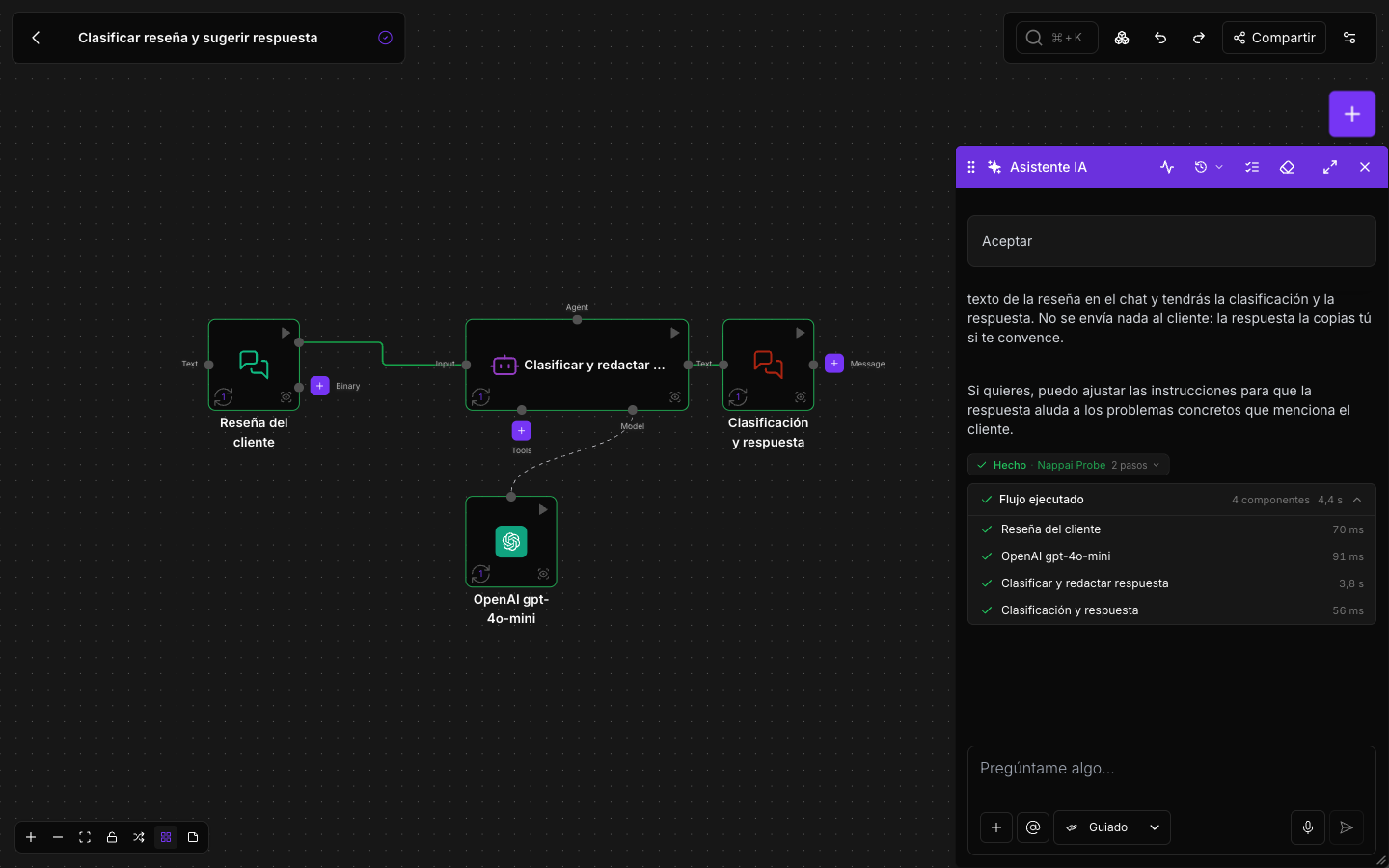Open the assistant chat history dropdown
The width and height of the screenshot is (1389, 868).
[1209, 167]
